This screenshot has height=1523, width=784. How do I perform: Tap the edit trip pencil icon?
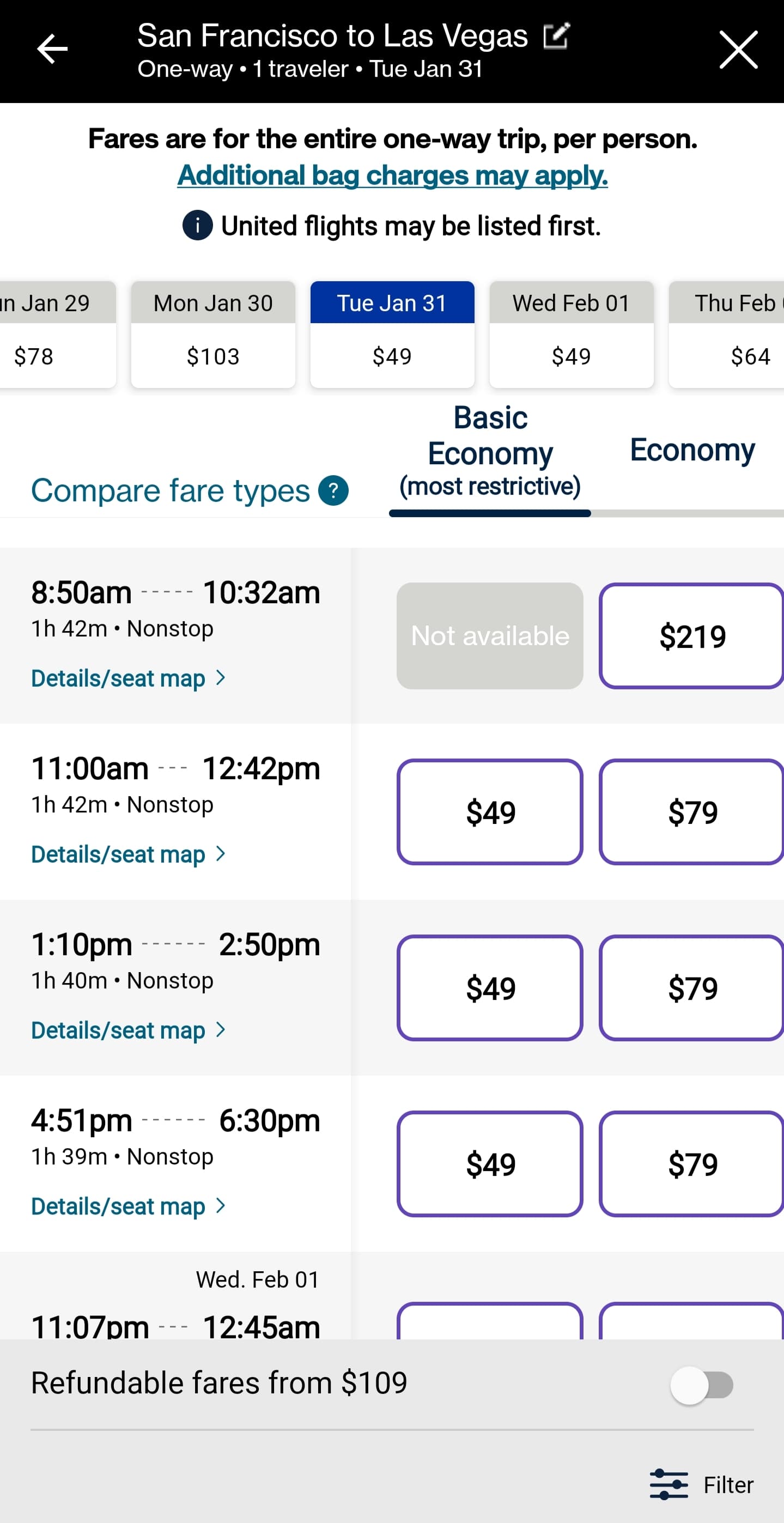tap(556, 36)
